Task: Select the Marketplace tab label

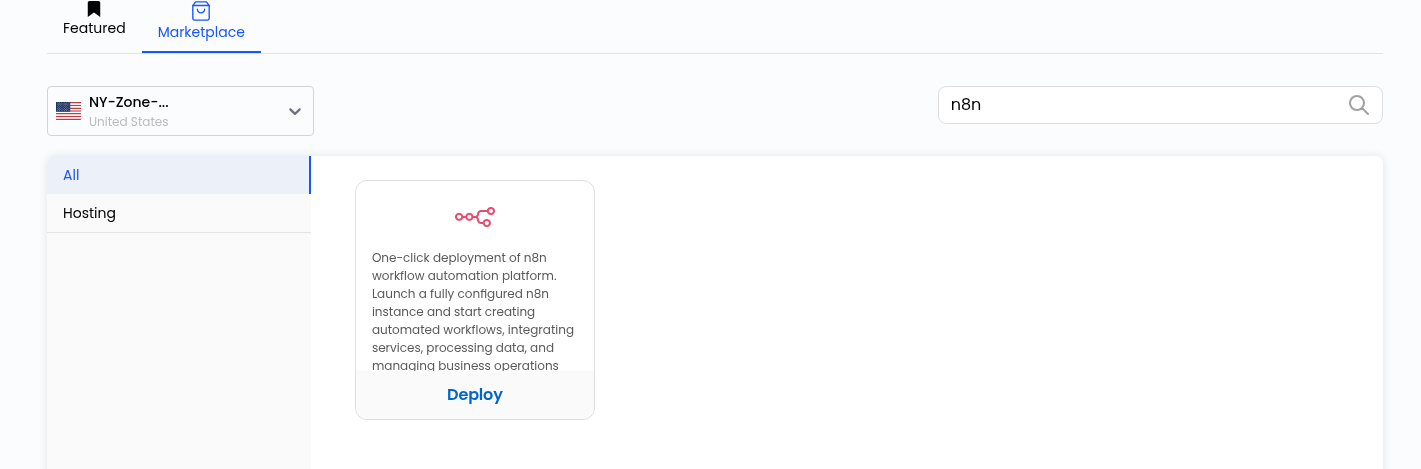Action: click(x=201, y=32)
